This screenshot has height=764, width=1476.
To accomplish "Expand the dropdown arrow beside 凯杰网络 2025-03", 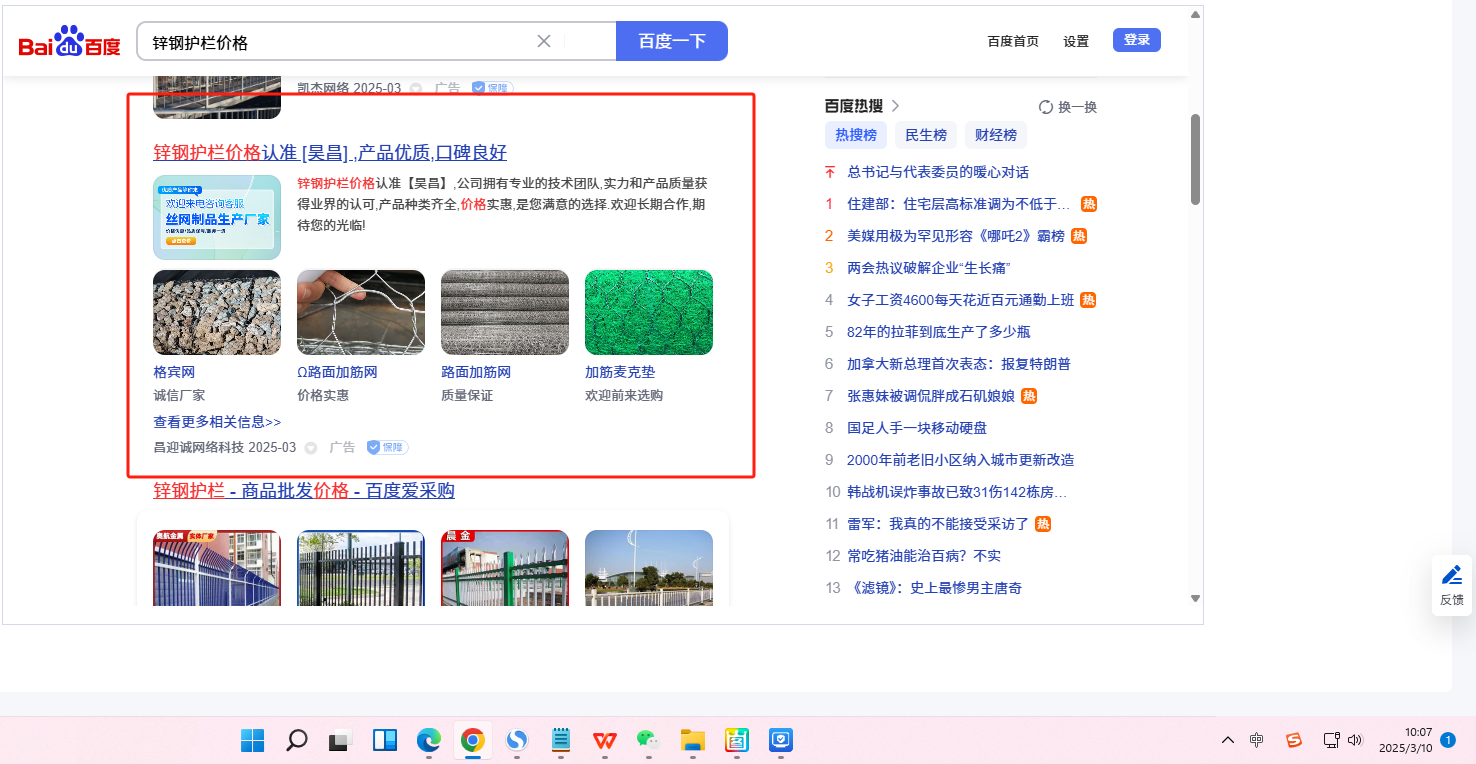I will point(416,89).
